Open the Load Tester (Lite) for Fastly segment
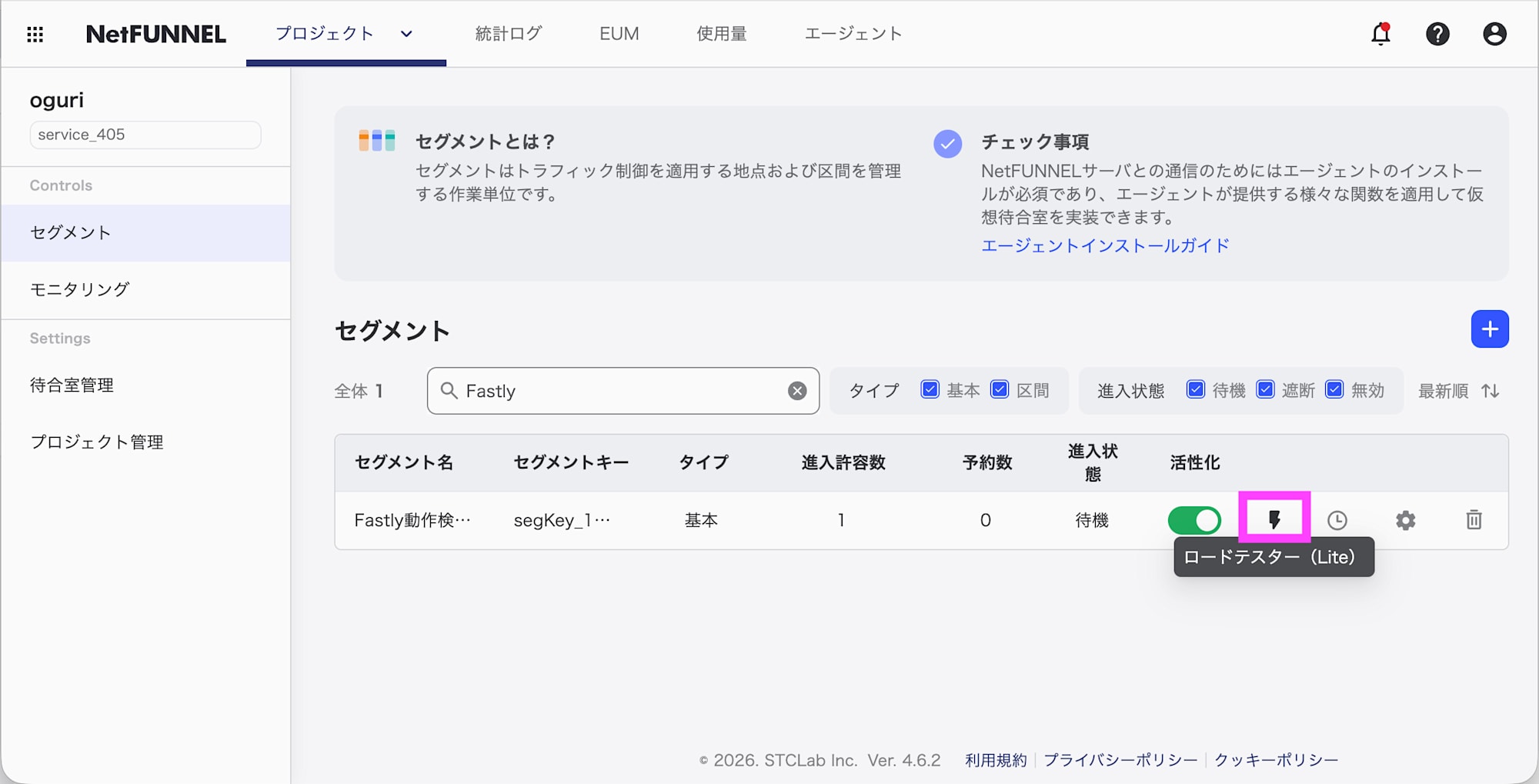 (1274, 520)
